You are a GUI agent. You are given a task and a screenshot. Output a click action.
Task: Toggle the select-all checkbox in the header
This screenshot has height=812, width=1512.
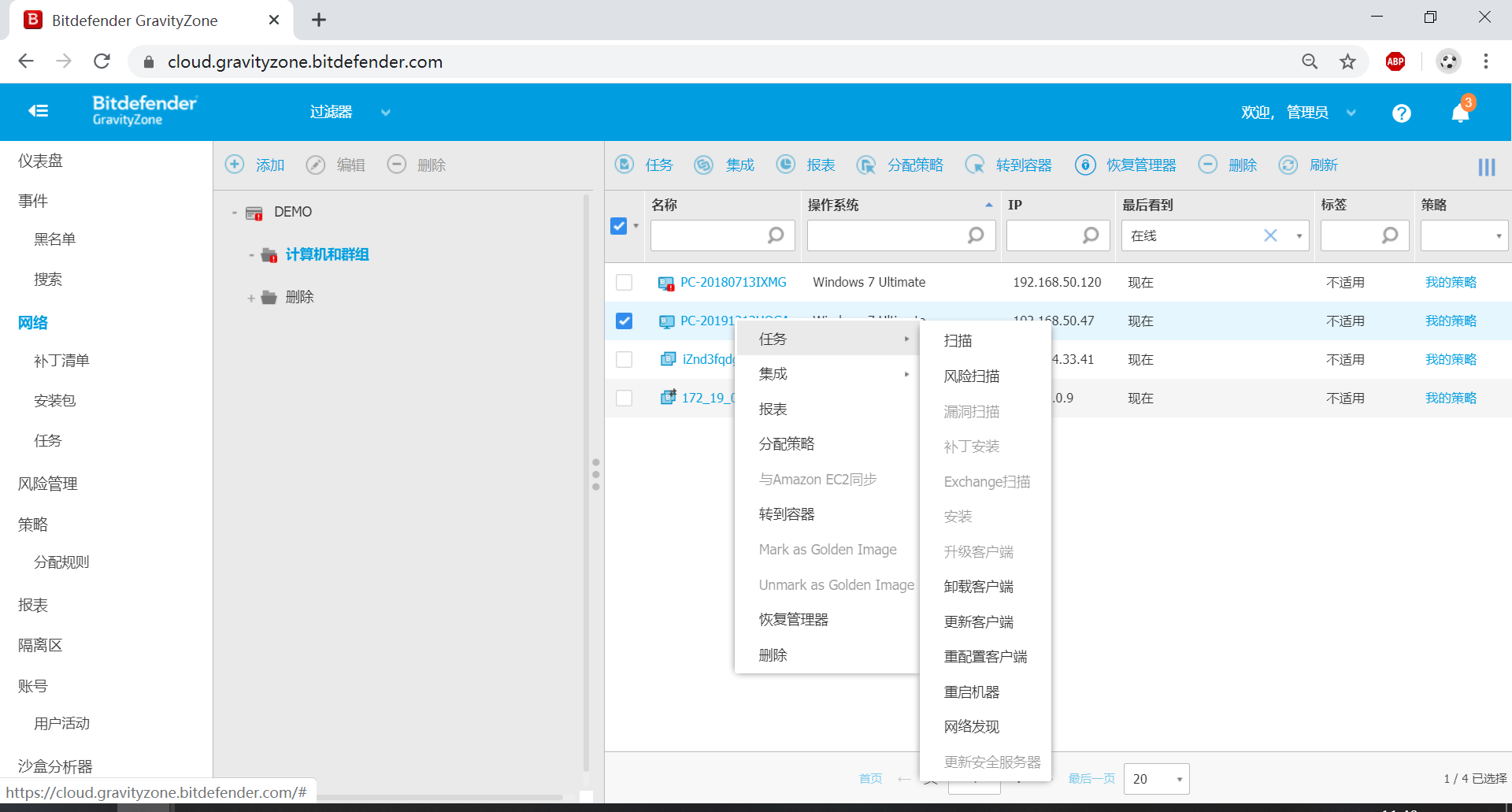pos(619,226)
